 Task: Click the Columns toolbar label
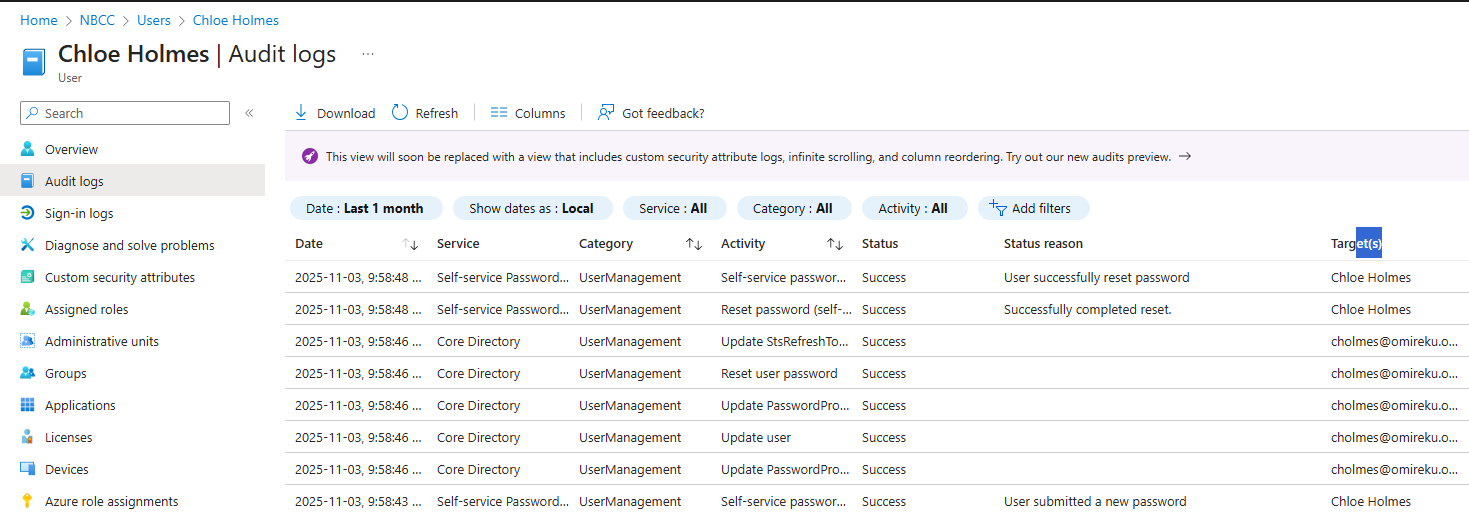[x=540, y=113]
